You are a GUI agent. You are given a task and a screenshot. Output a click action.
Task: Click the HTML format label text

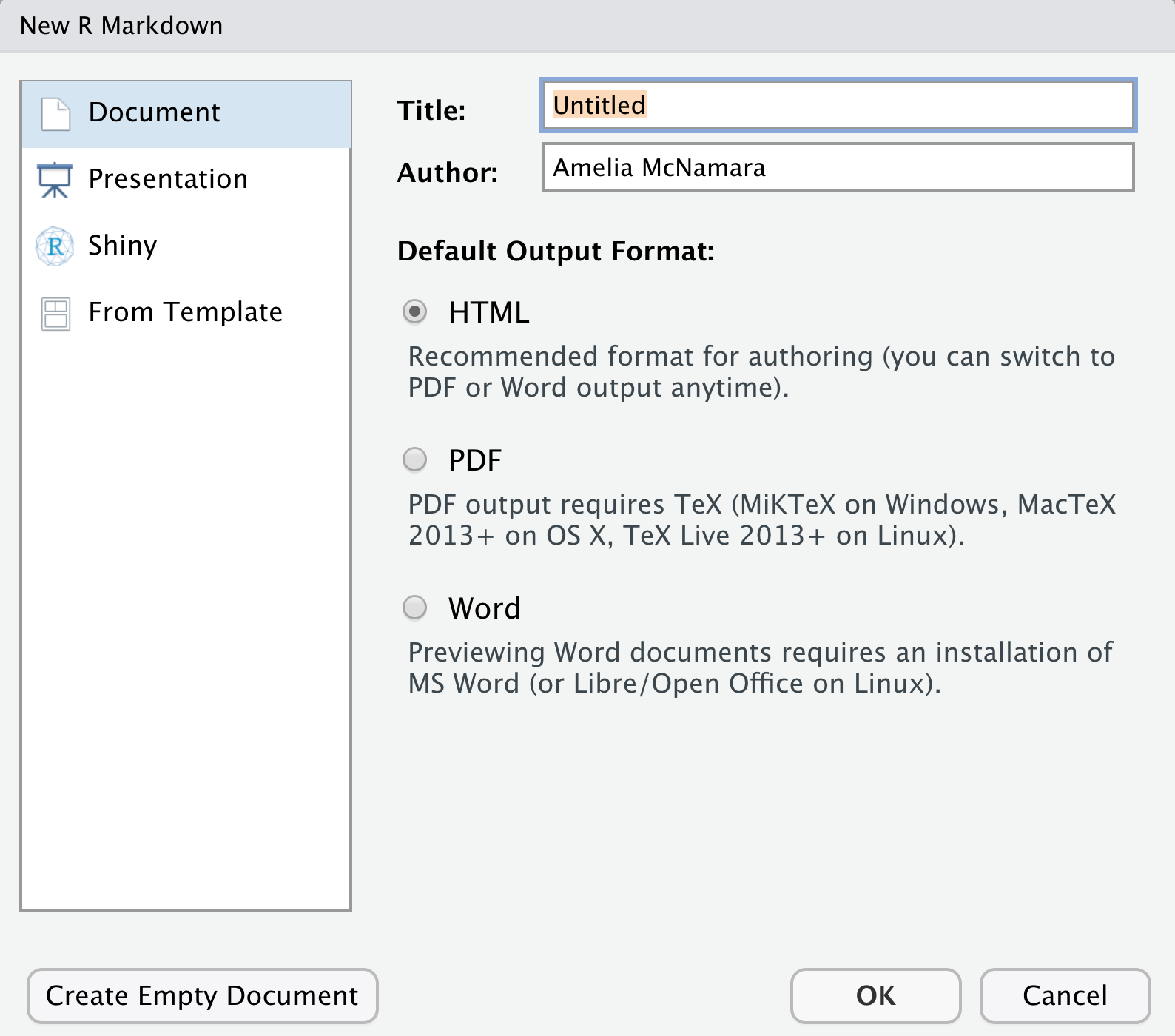pyautogui.click(x=489, y=312)
